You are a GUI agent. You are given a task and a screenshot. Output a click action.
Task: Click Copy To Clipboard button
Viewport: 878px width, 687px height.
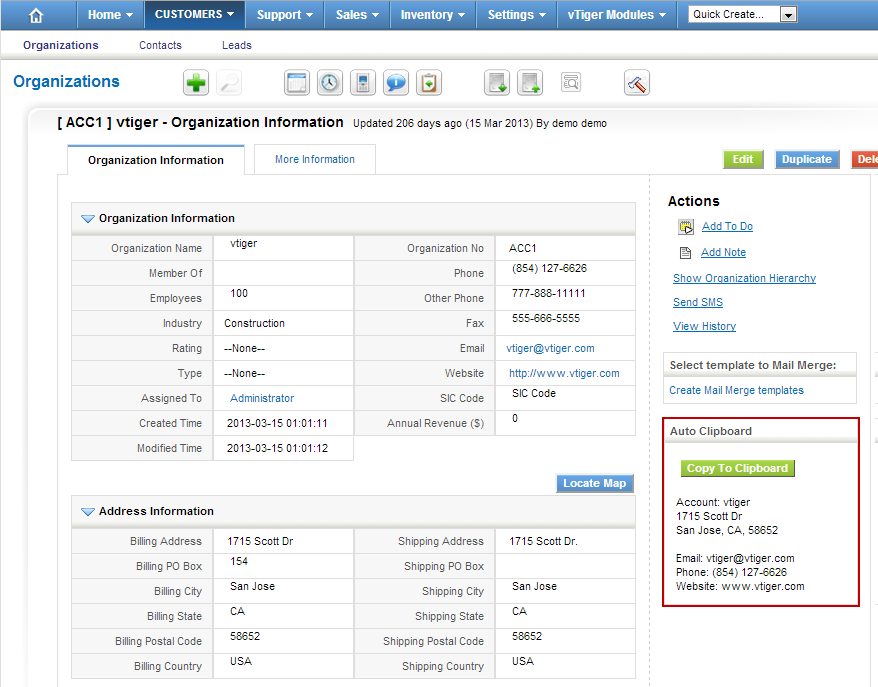click(x=737, y=469)
